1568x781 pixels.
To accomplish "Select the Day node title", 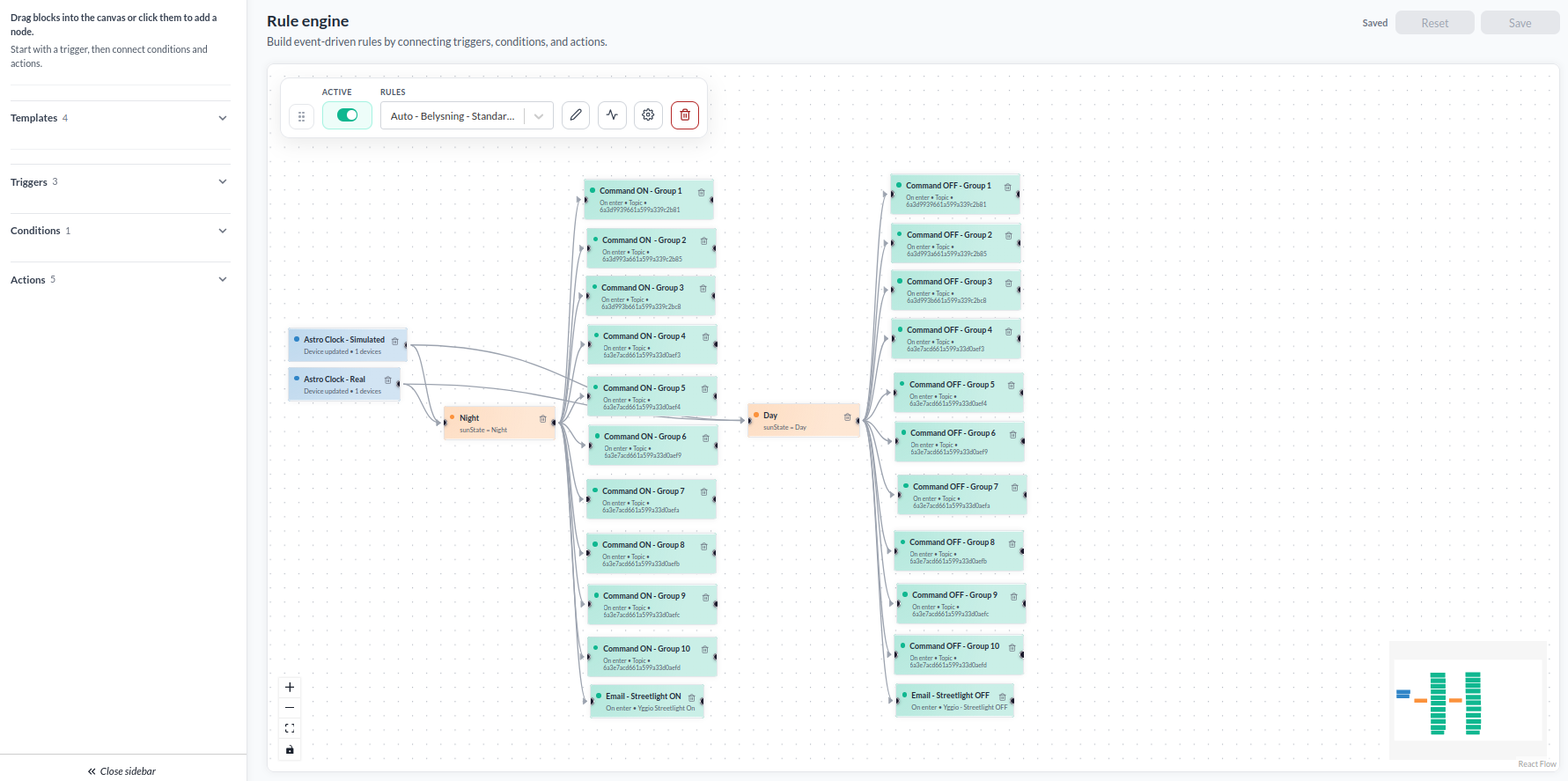I will [770, 416].
